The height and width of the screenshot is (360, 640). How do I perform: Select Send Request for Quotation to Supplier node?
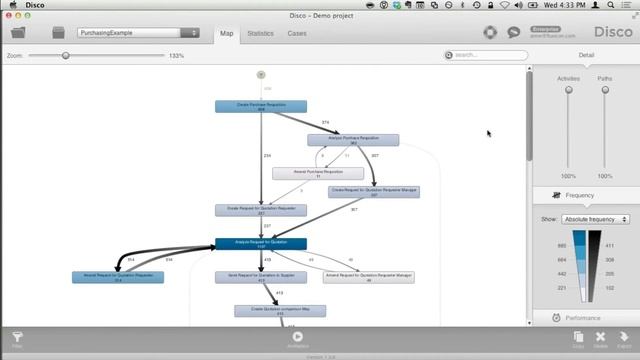pyautogui.click(x=261, y=277)
